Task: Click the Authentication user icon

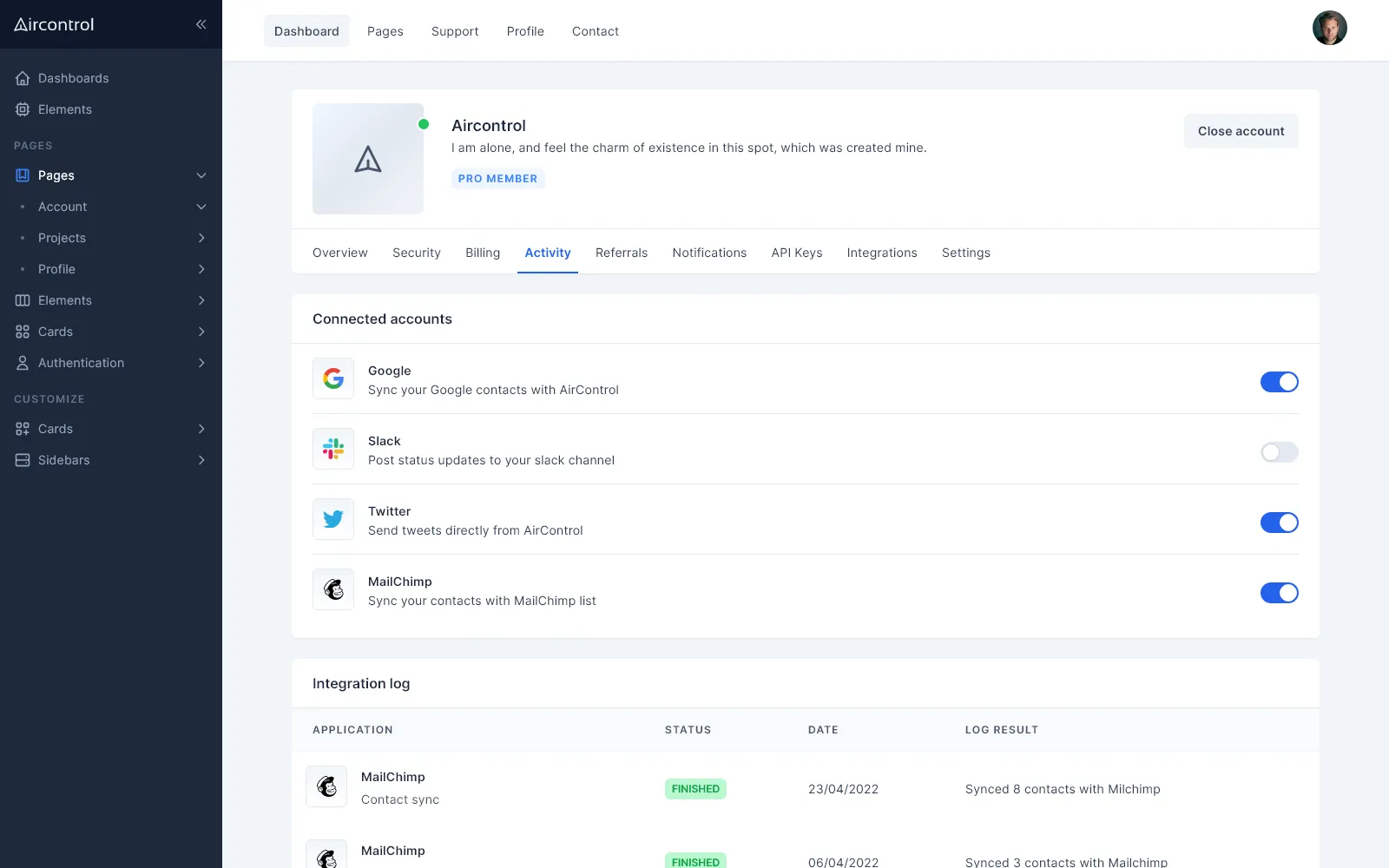Action: tap(23, 363)
